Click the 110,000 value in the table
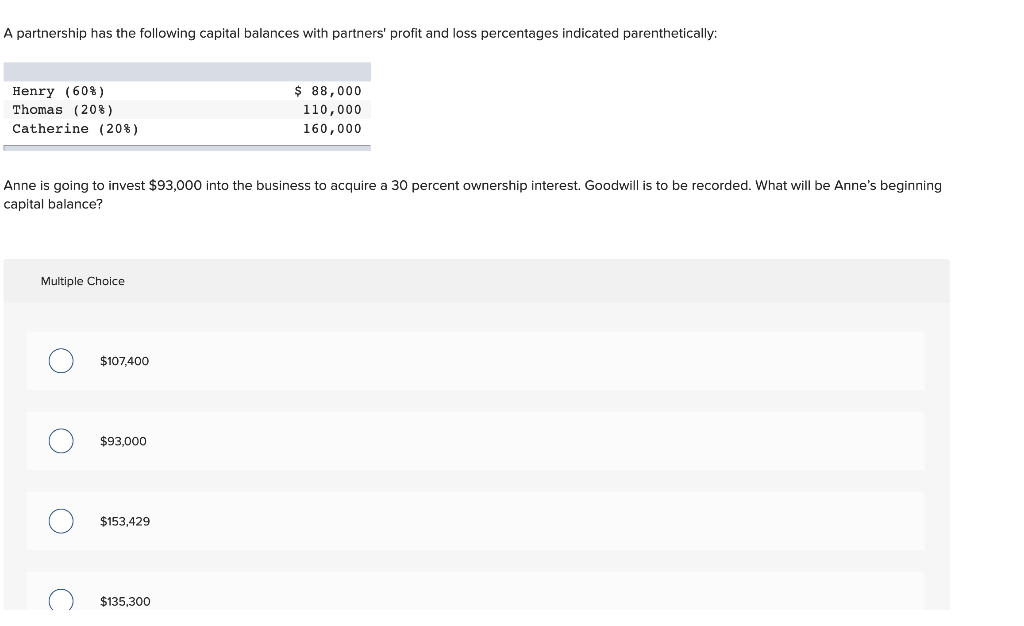 coord(333,110)
